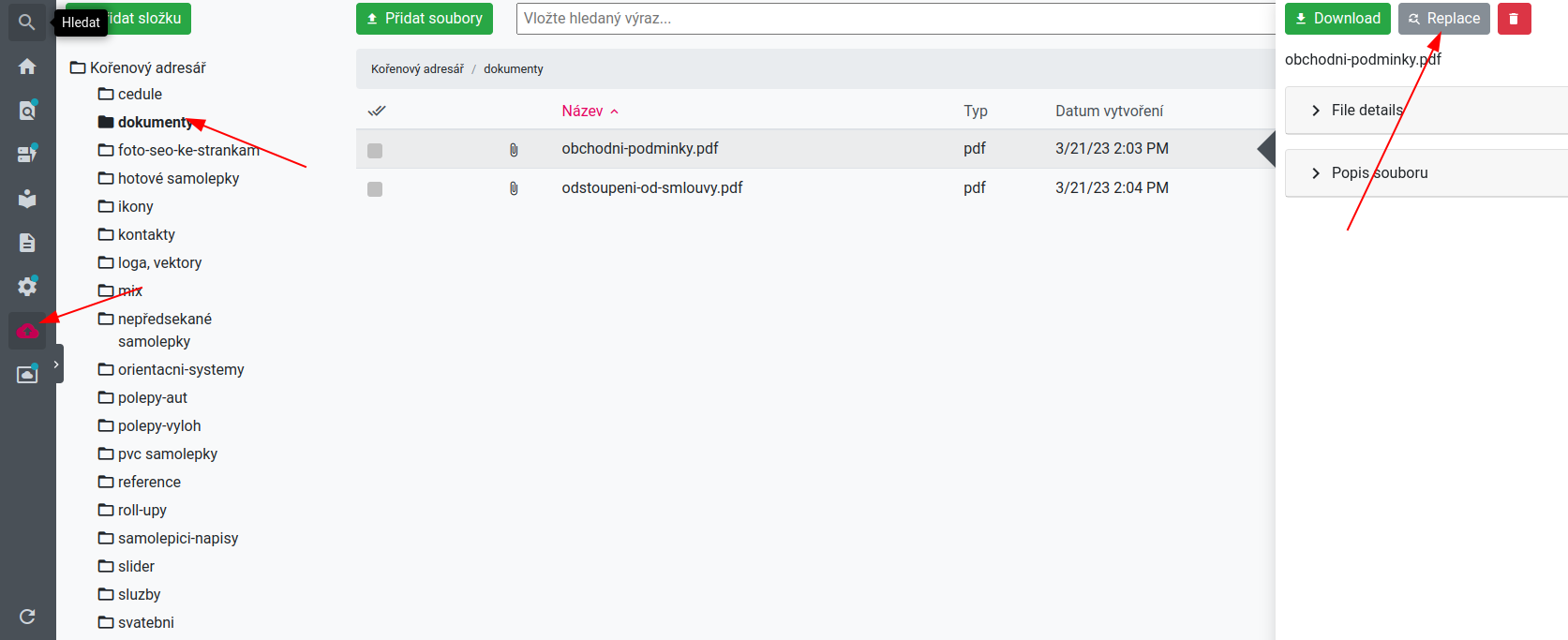Open the settings gear icon in sidebar

pos(27,286)
